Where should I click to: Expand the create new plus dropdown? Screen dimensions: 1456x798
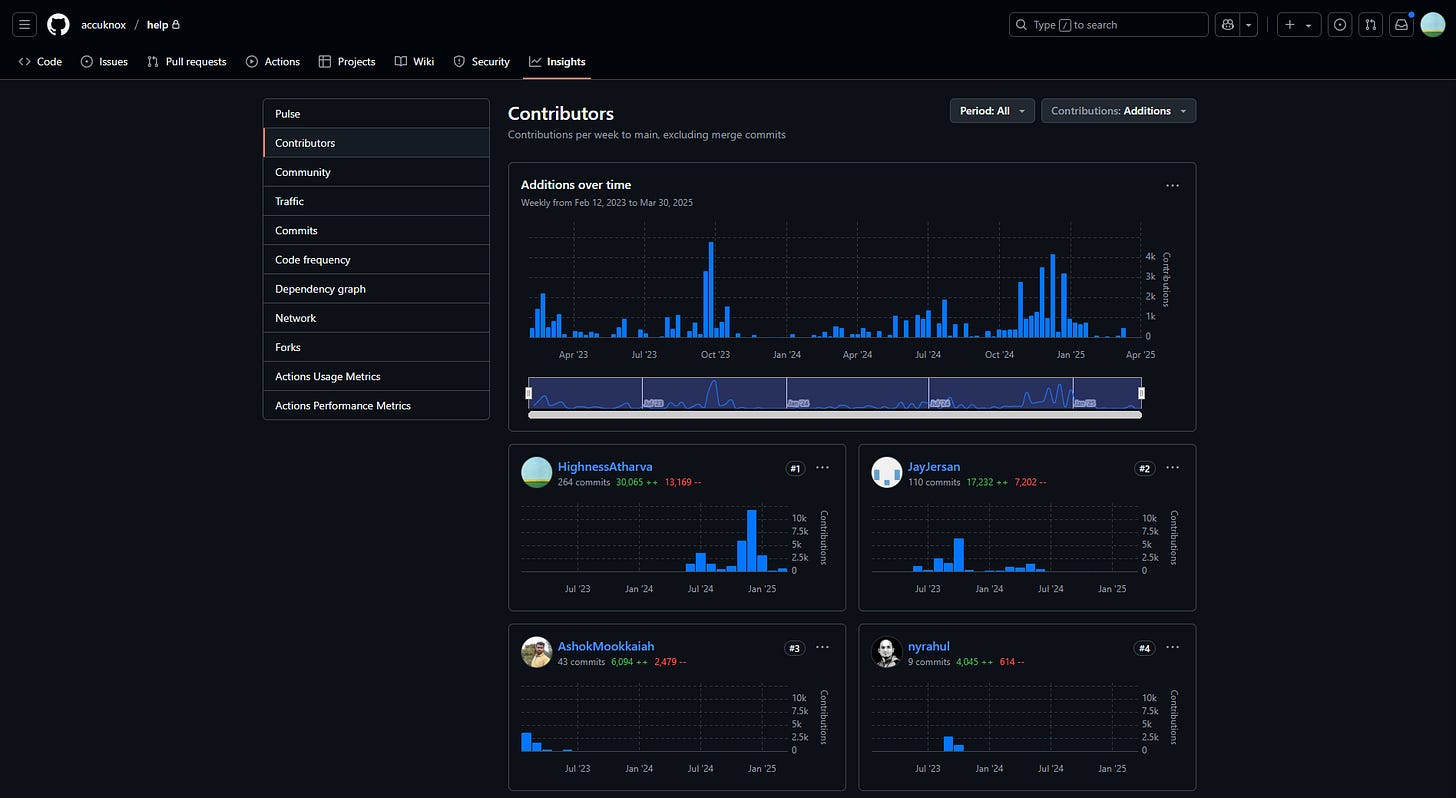pyautogui.click(x=1300, y=24)
